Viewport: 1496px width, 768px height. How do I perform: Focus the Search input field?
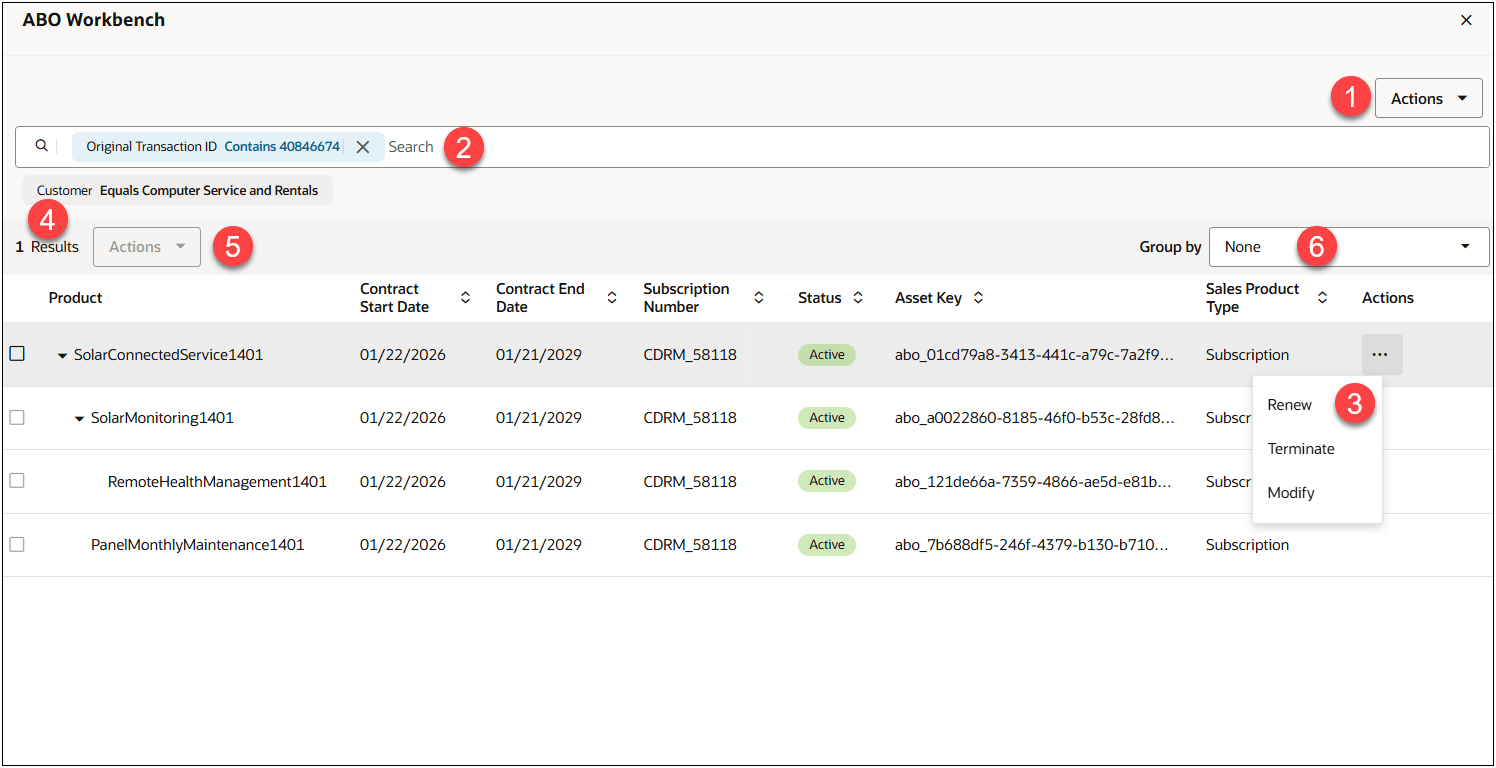[900, 147]
